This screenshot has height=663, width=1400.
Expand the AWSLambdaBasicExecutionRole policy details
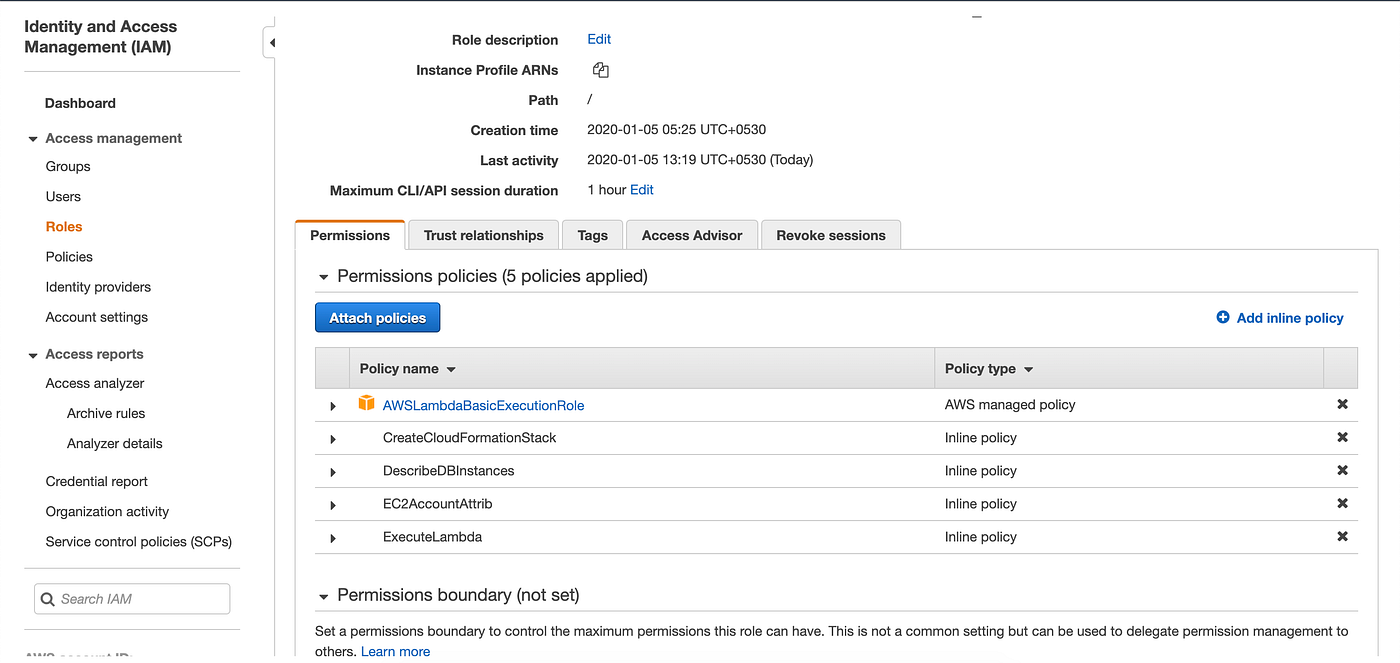(x=332, y=405)
